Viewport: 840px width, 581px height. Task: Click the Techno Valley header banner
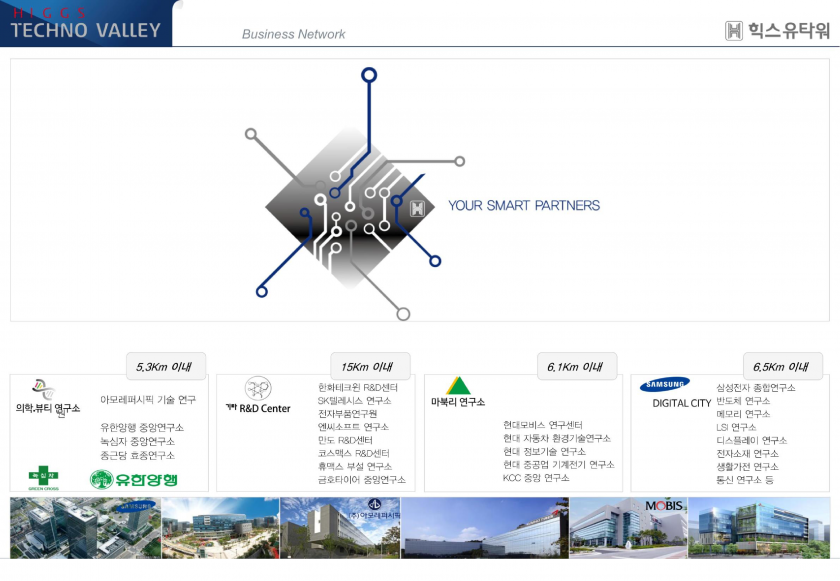point(86,24)
